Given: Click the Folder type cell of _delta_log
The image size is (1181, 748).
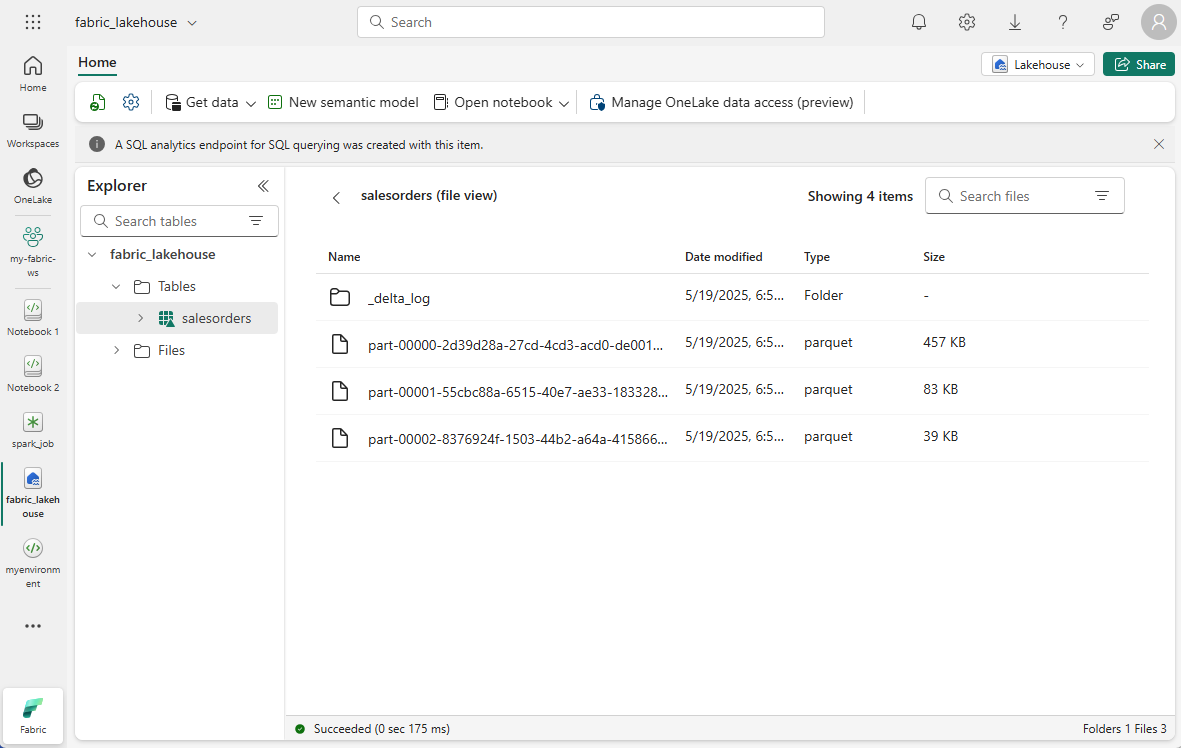Looking at the screenshot, I should click(x=823, y=295).
